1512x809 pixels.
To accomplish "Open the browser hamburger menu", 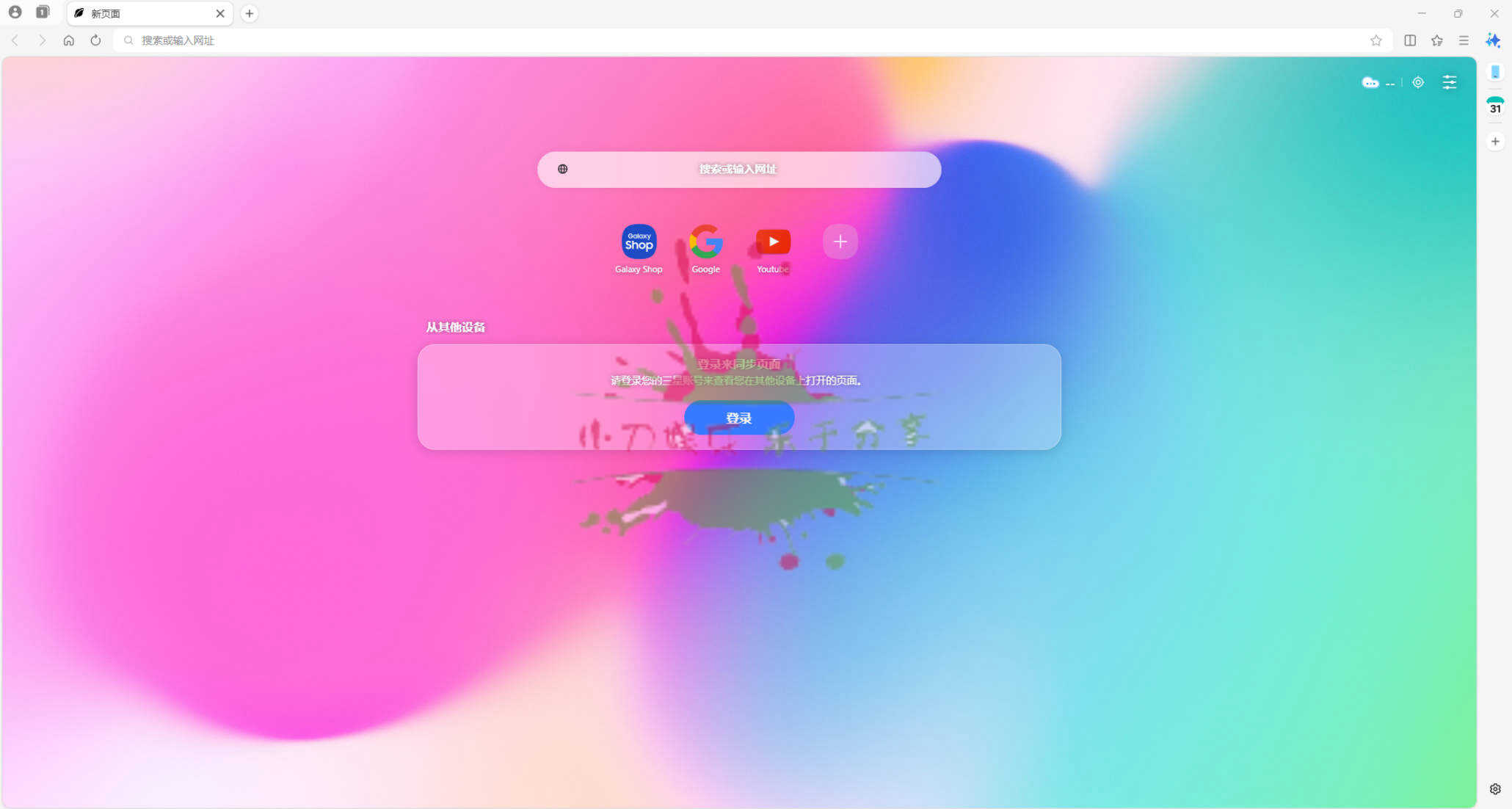I will [1464, 40].
